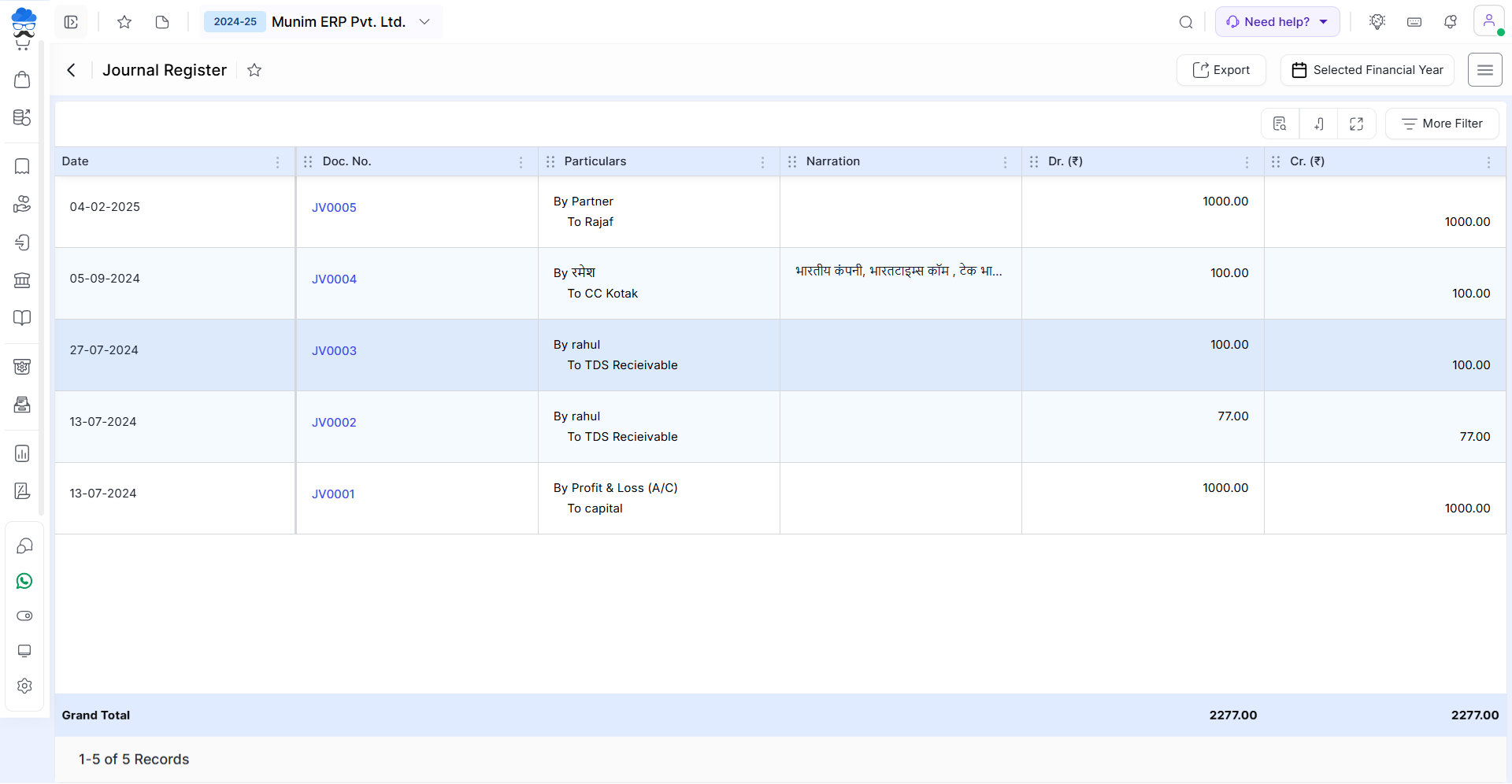Click the "To CC Kotak" particulars entry
The image size is (1512, 784).
(x=602, y=294)
